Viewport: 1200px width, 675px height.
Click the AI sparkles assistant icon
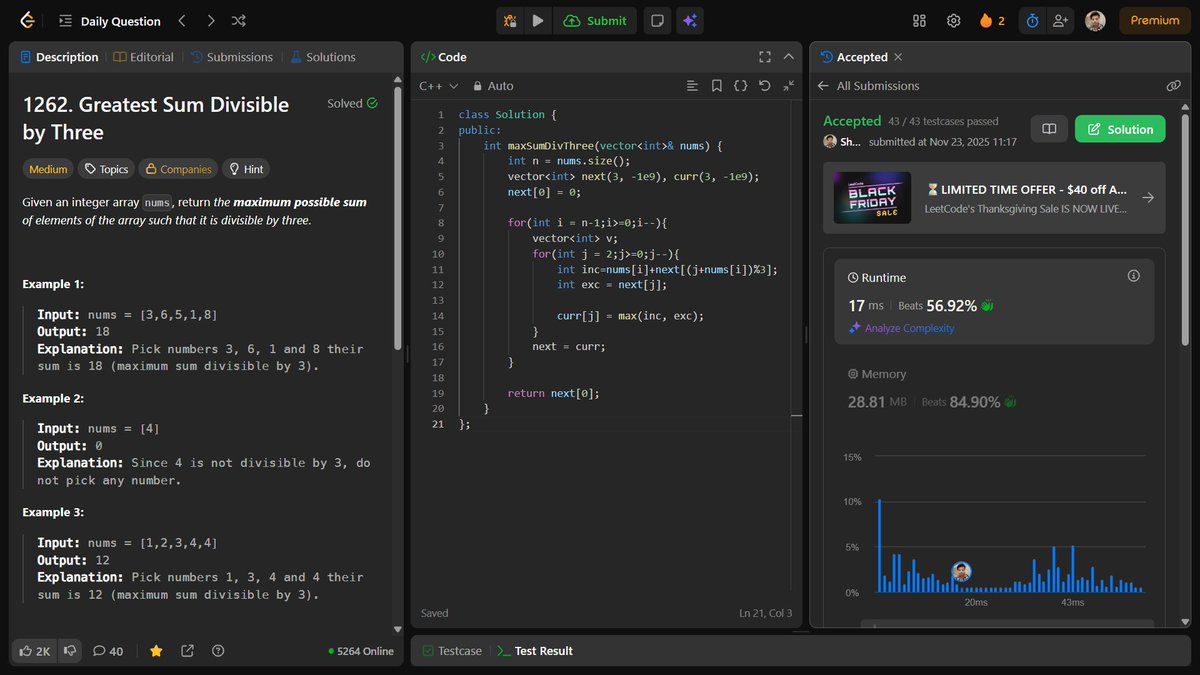coord(690,20)
